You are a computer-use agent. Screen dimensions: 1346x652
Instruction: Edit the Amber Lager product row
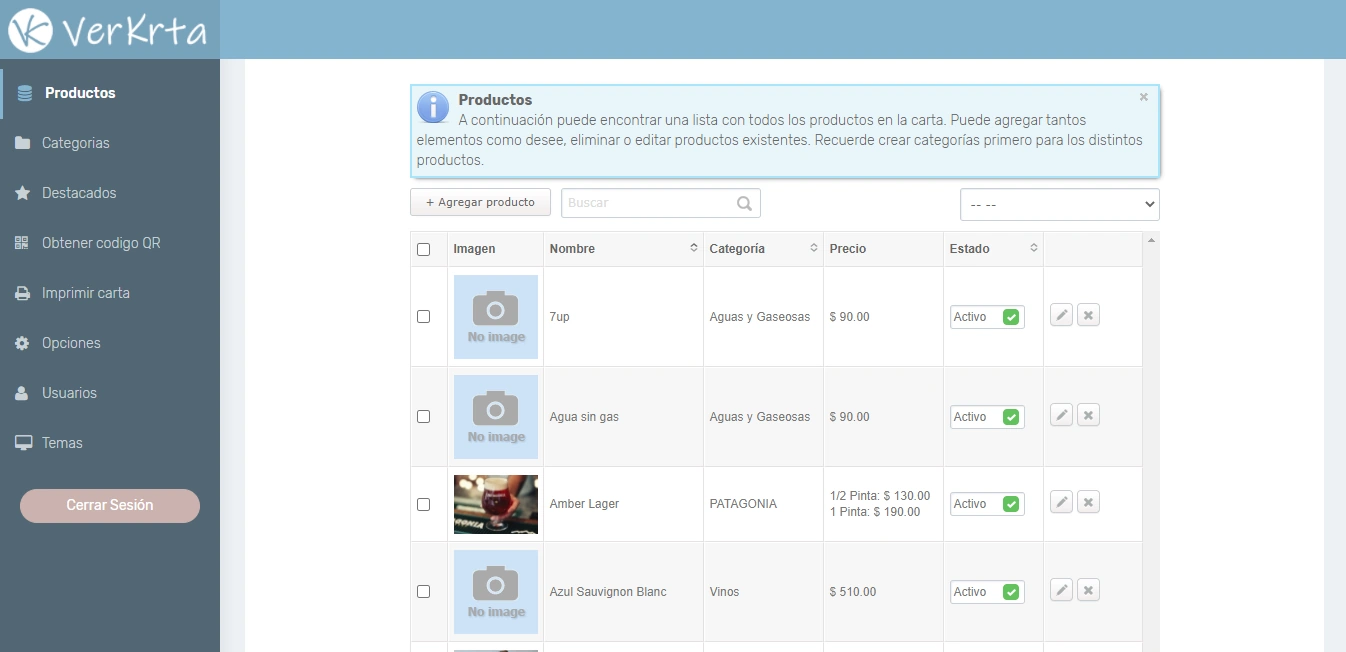(x=1061, y=503)
